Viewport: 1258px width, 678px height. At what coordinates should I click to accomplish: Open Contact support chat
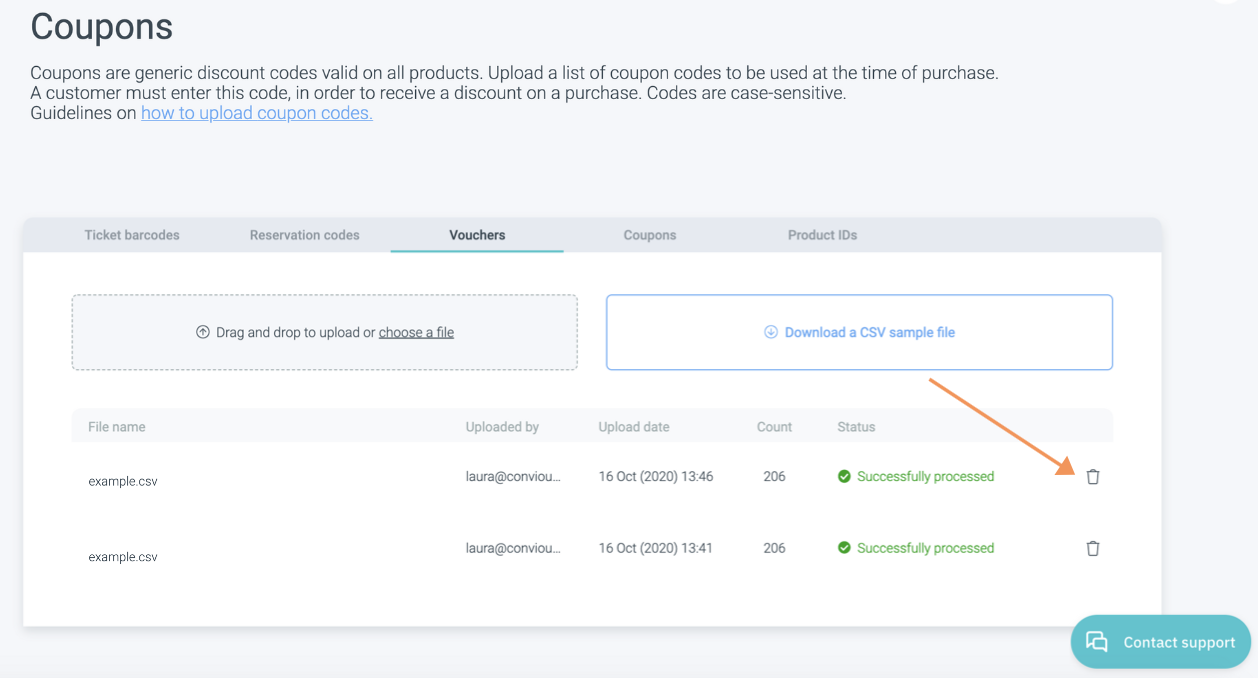click(1160, 642)
